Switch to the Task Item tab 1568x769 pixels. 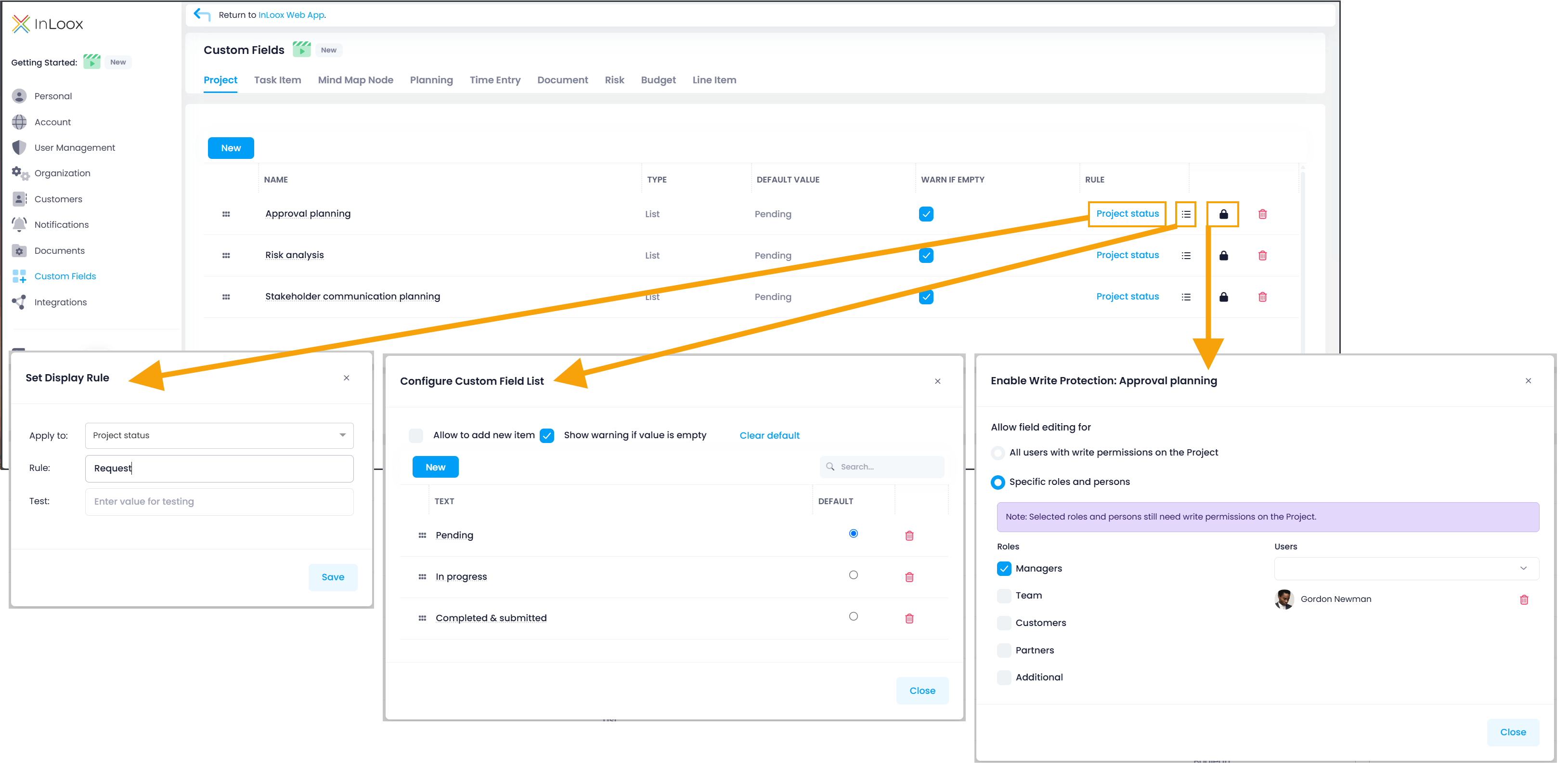[x=278, y=80]
